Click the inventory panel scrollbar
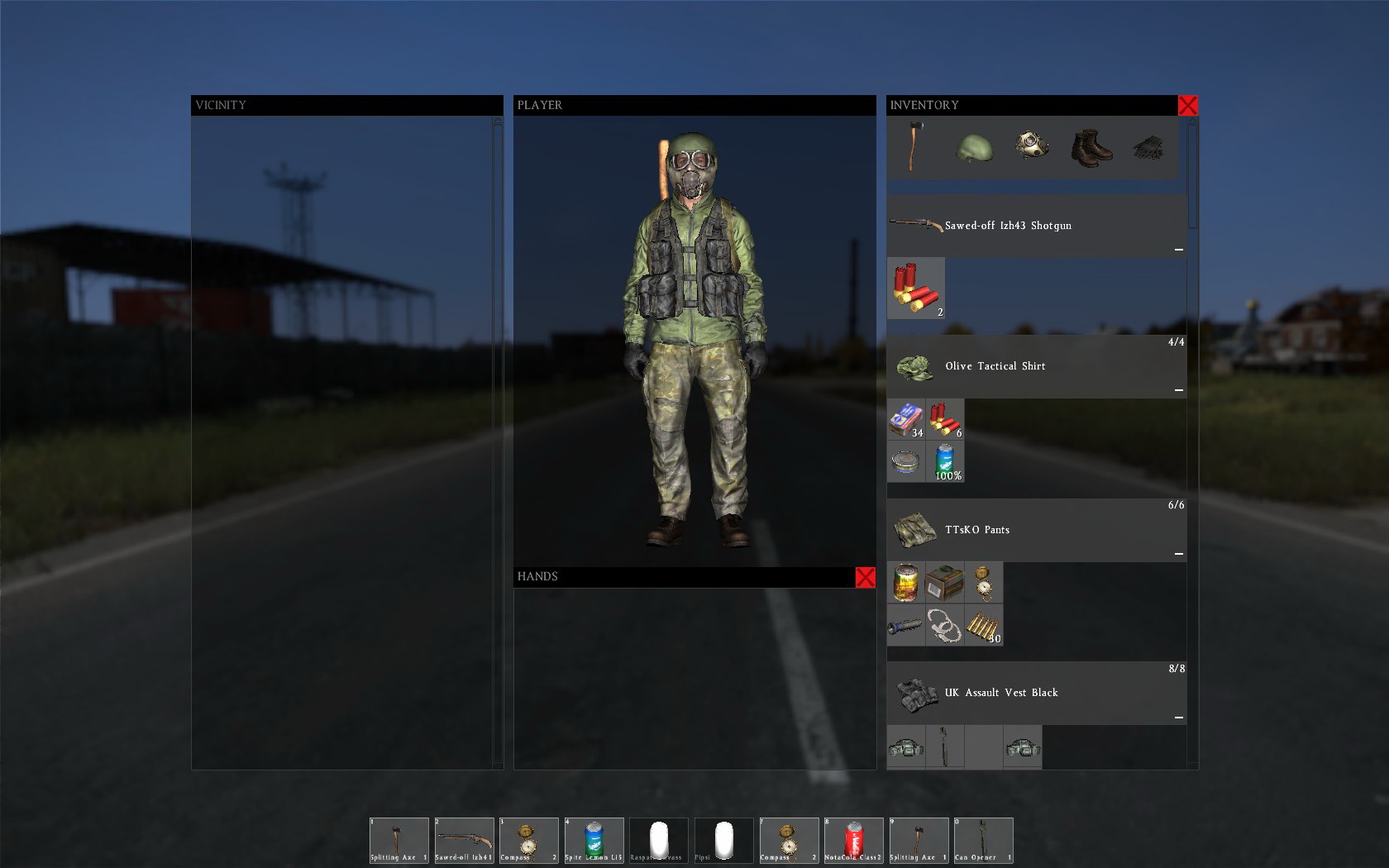The image size is (1389, 868). click(x=1192, y=442)
